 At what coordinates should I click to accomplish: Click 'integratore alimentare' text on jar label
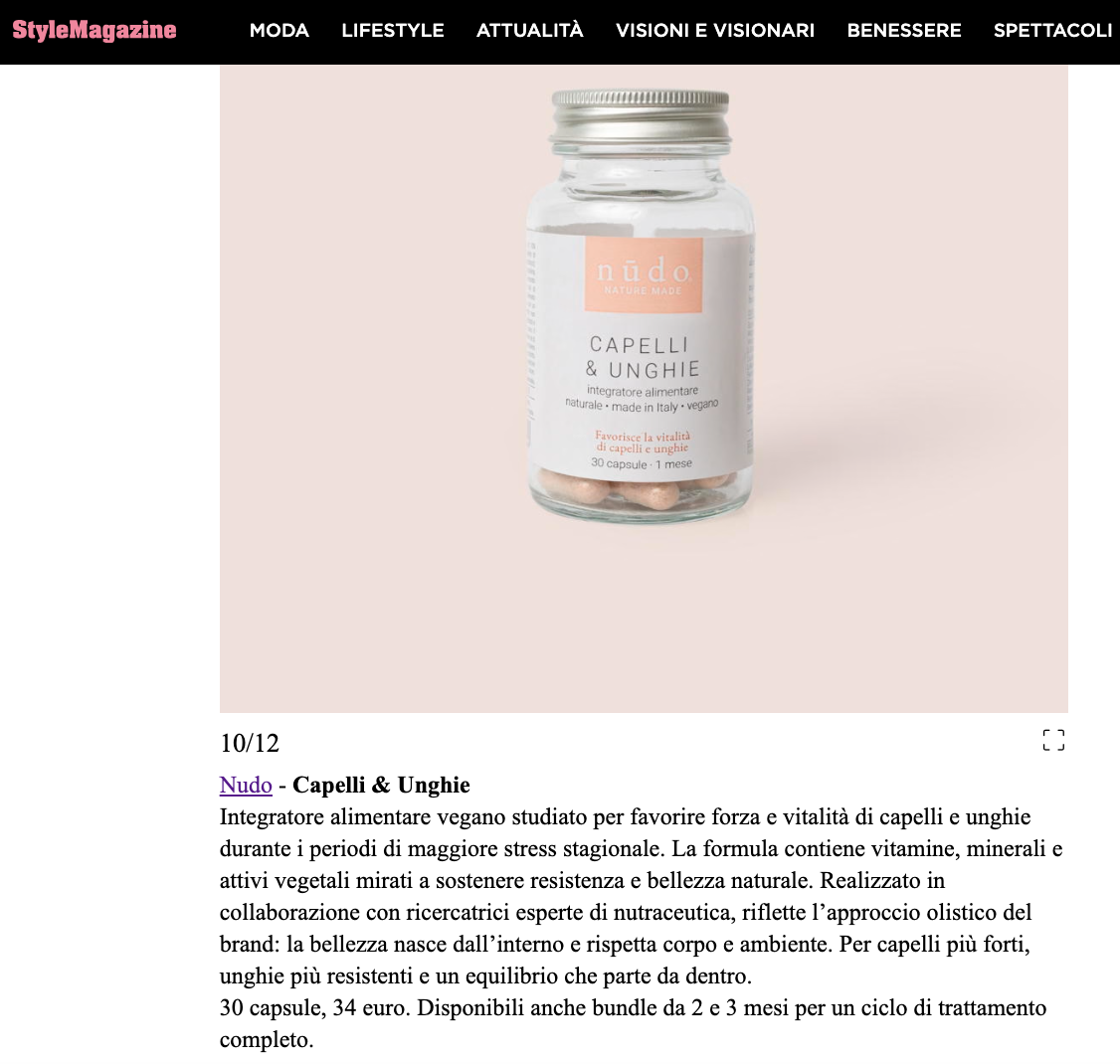(x=643, y=391)
